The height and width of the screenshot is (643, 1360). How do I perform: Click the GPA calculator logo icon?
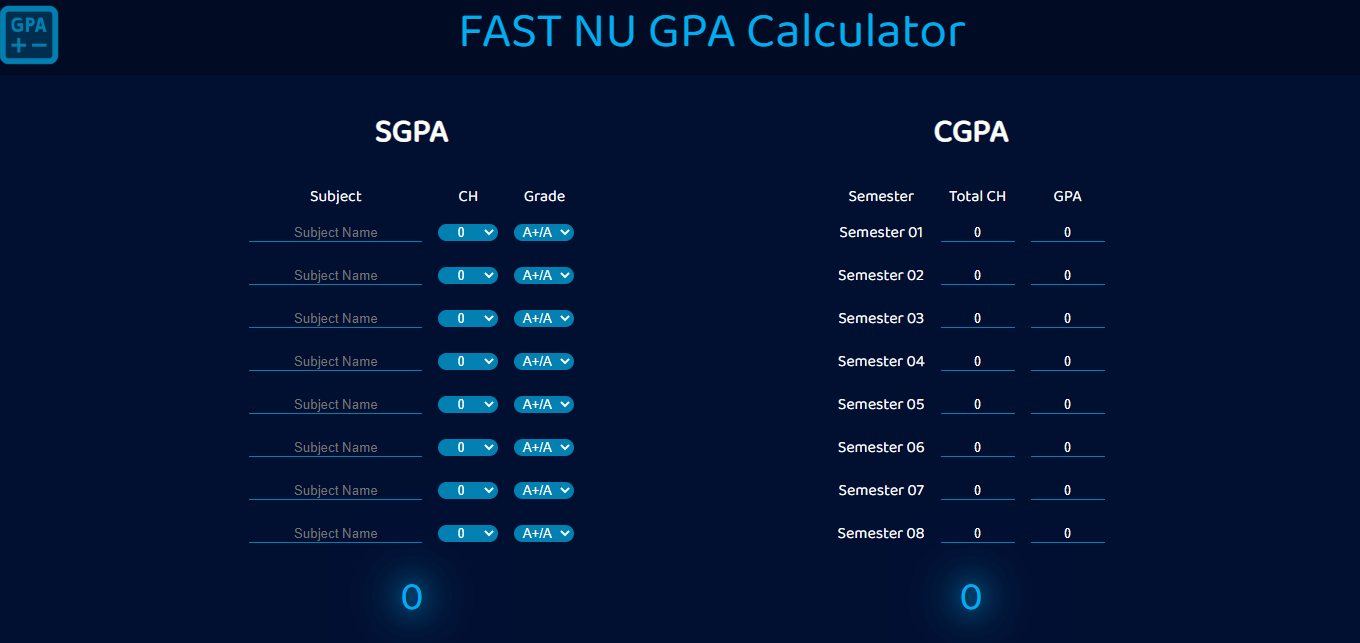[x=29, y=33]
